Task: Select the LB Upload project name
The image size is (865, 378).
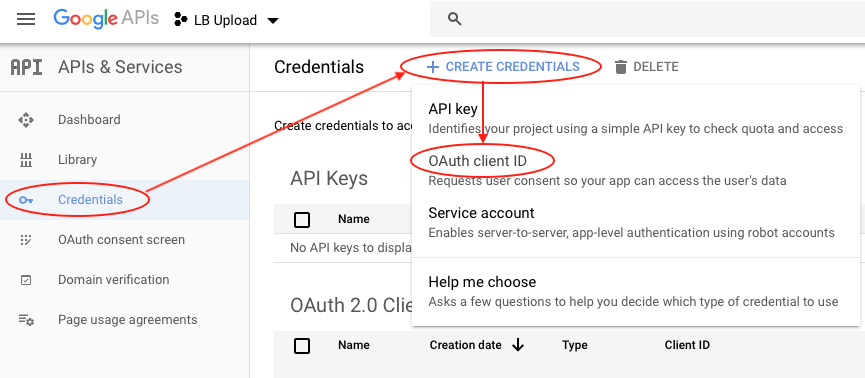Action: (x=226, y=20)
